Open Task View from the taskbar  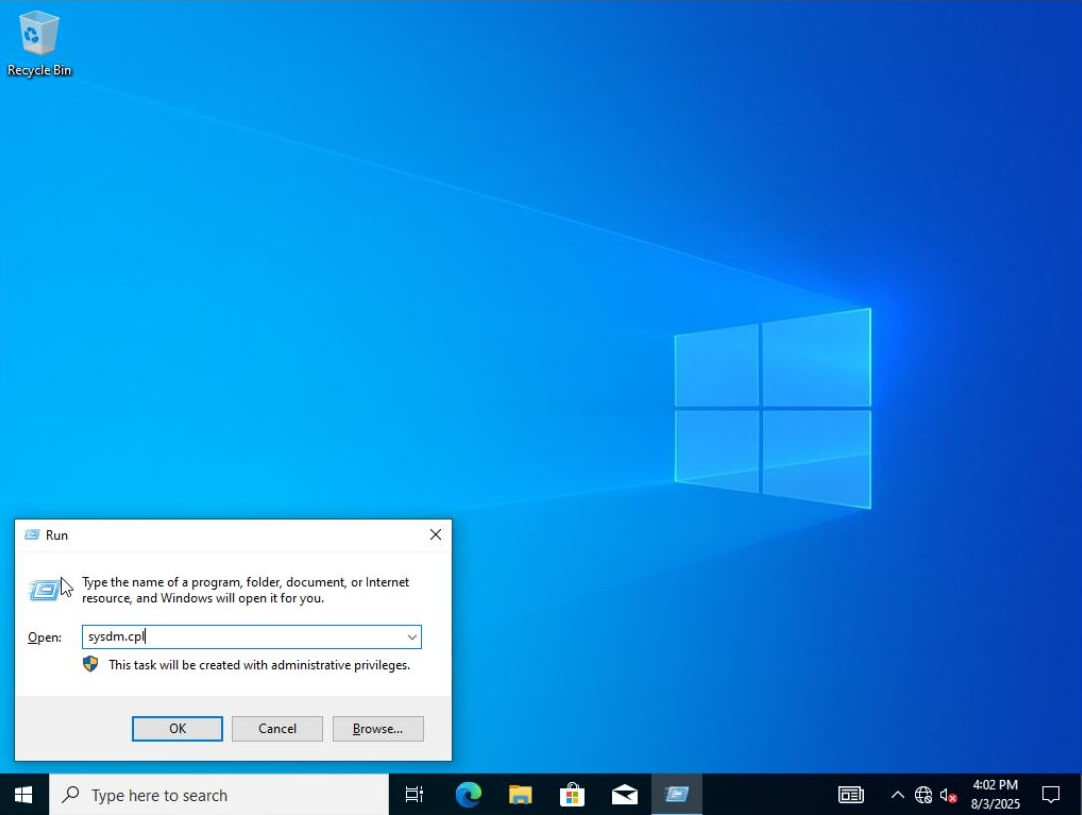pos(414,795)
